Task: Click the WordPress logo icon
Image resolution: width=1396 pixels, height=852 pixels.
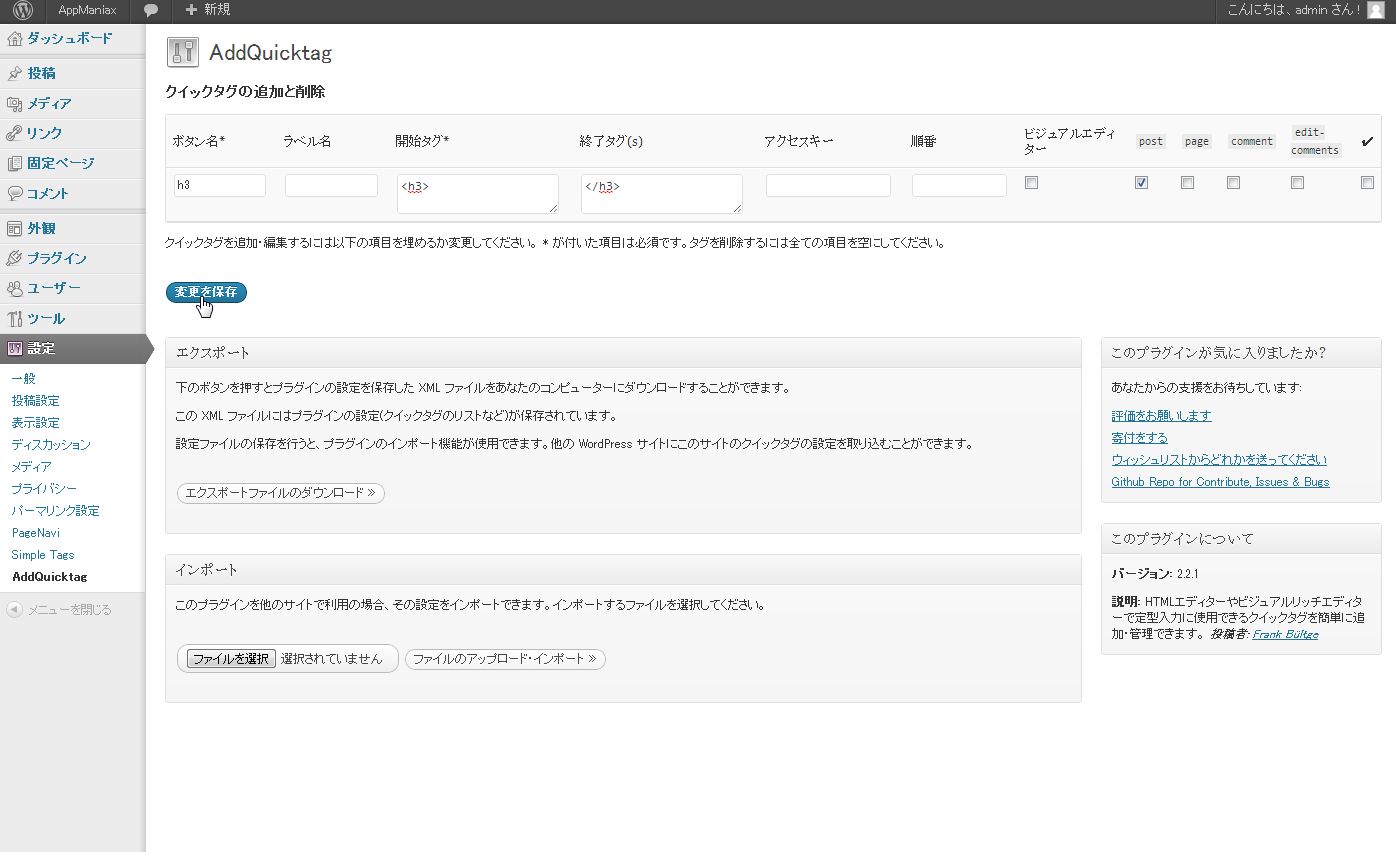Action: (x=22, y=10)
